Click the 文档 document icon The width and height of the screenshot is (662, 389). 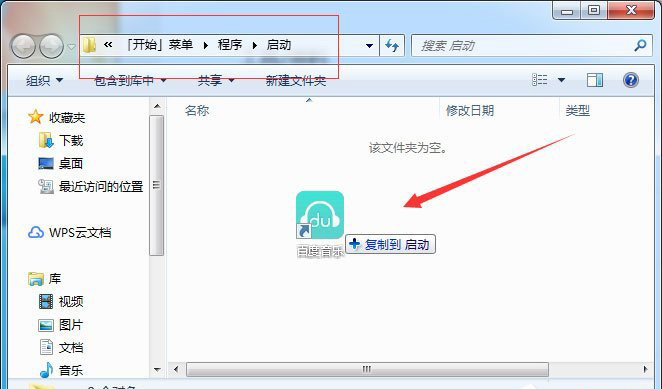tap(46, 347)
